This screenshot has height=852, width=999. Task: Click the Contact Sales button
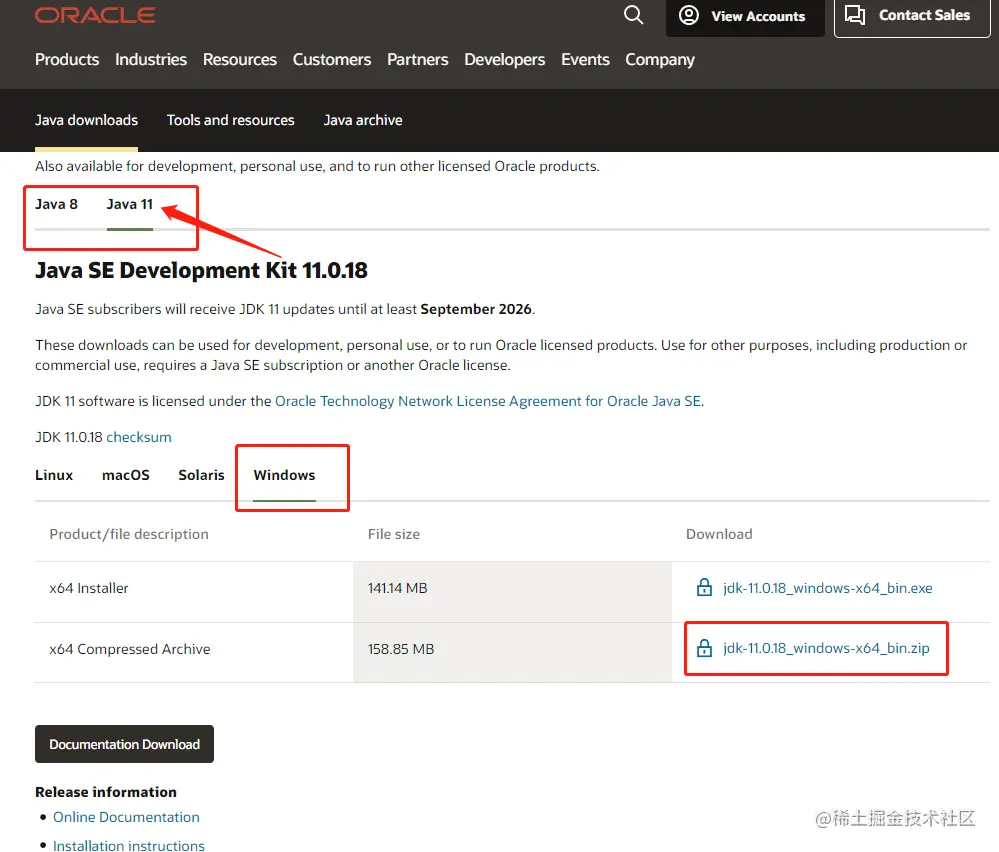912,17
